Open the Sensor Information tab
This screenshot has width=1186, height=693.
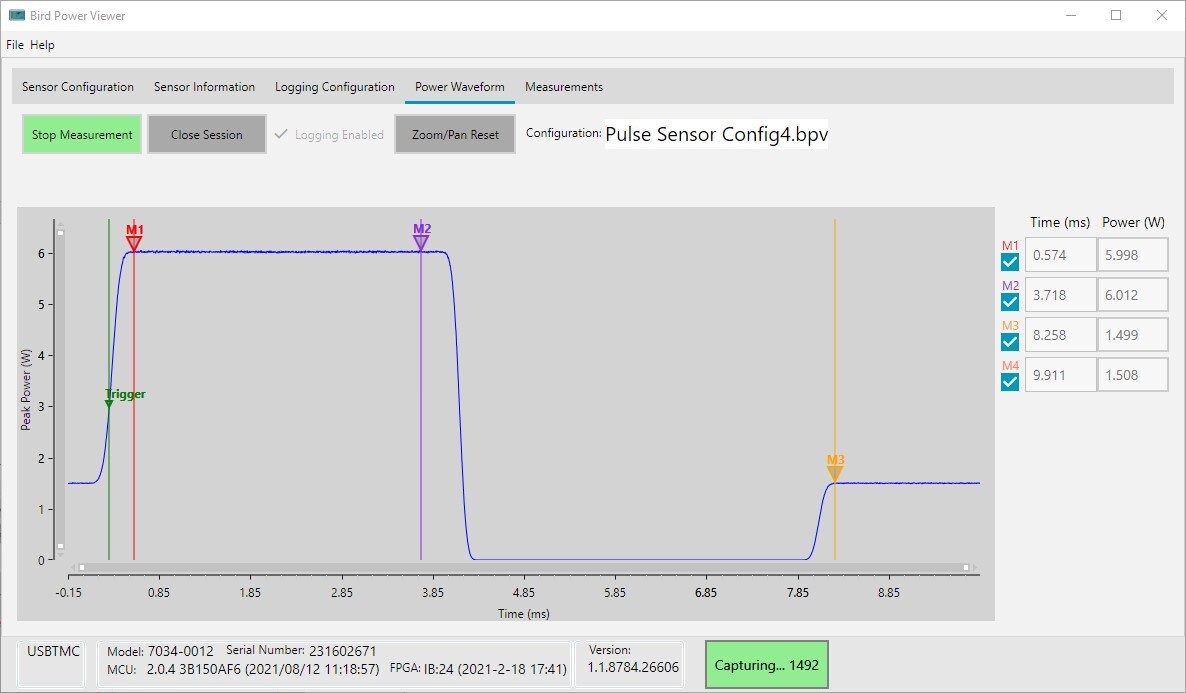[x=204, y=87]
